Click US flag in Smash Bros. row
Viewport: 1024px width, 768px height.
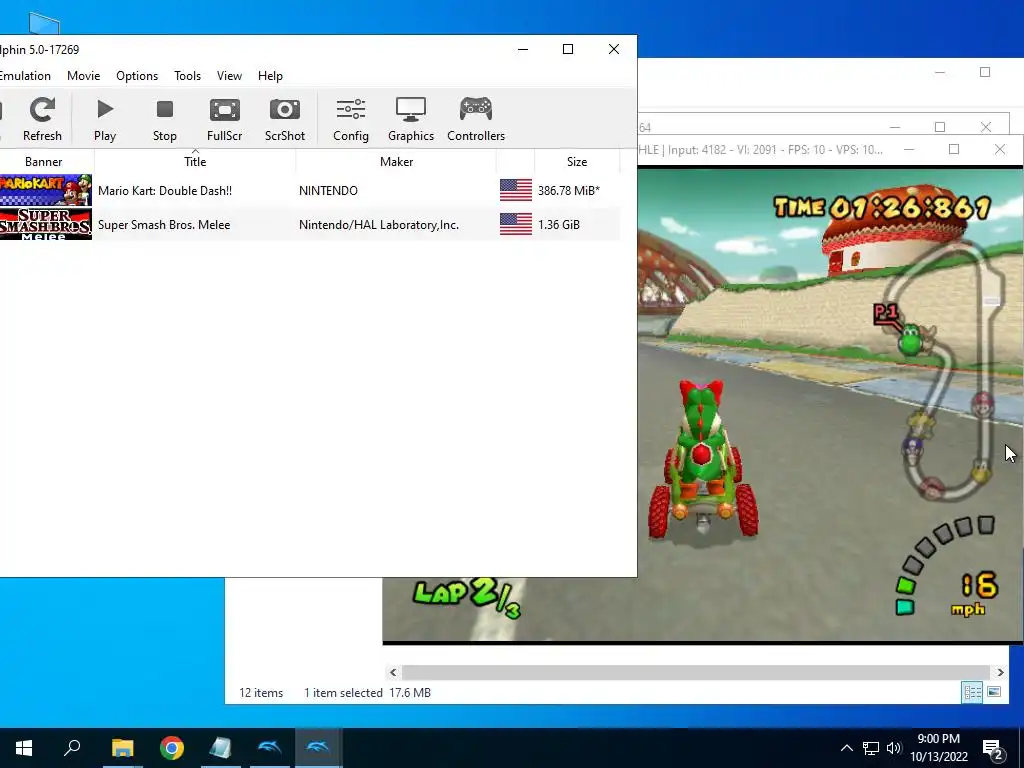[516, 224]
